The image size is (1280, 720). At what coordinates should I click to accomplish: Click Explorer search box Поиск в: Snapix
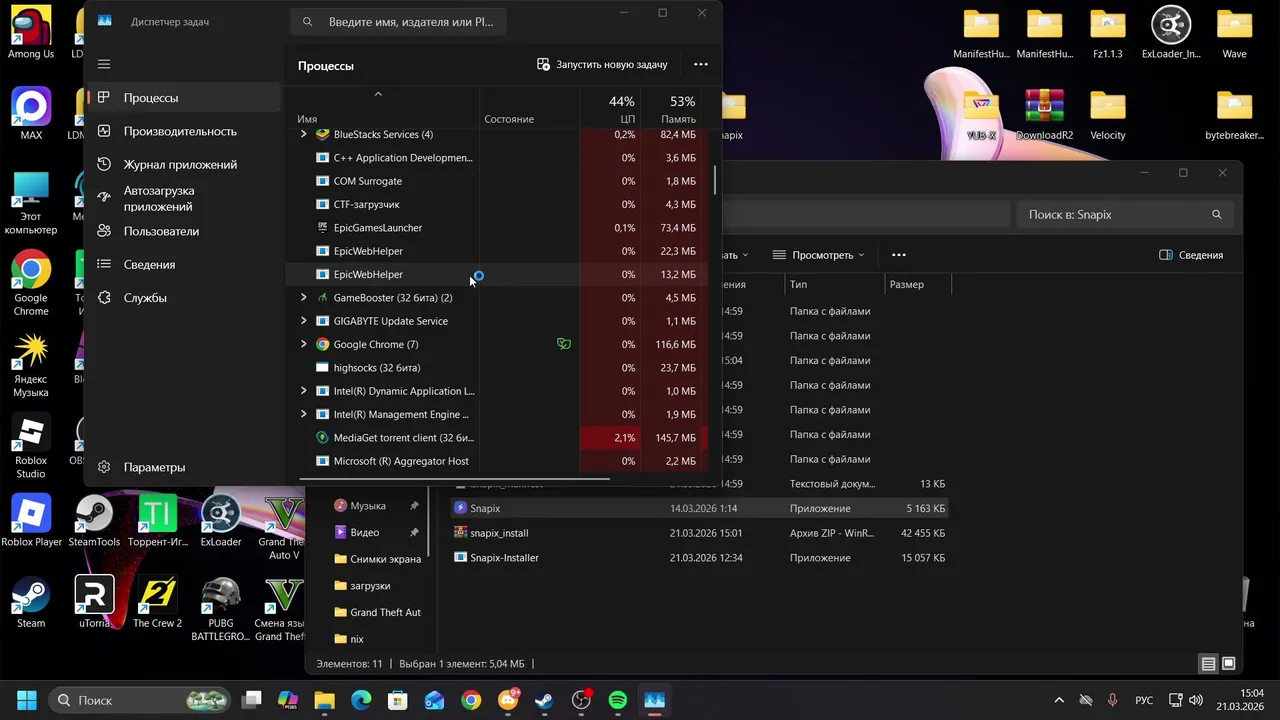[1125, 214]
